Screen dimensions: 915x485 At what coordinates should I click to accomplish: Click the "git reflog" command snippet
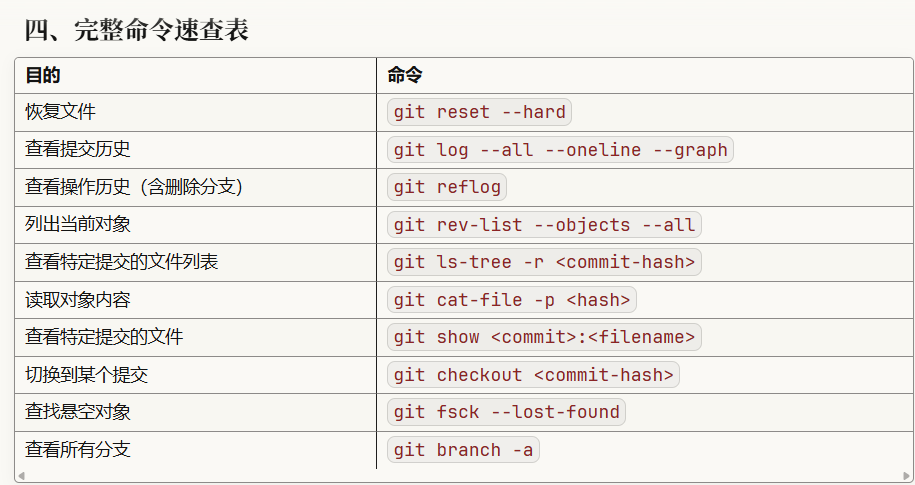[x=447, y=187]
